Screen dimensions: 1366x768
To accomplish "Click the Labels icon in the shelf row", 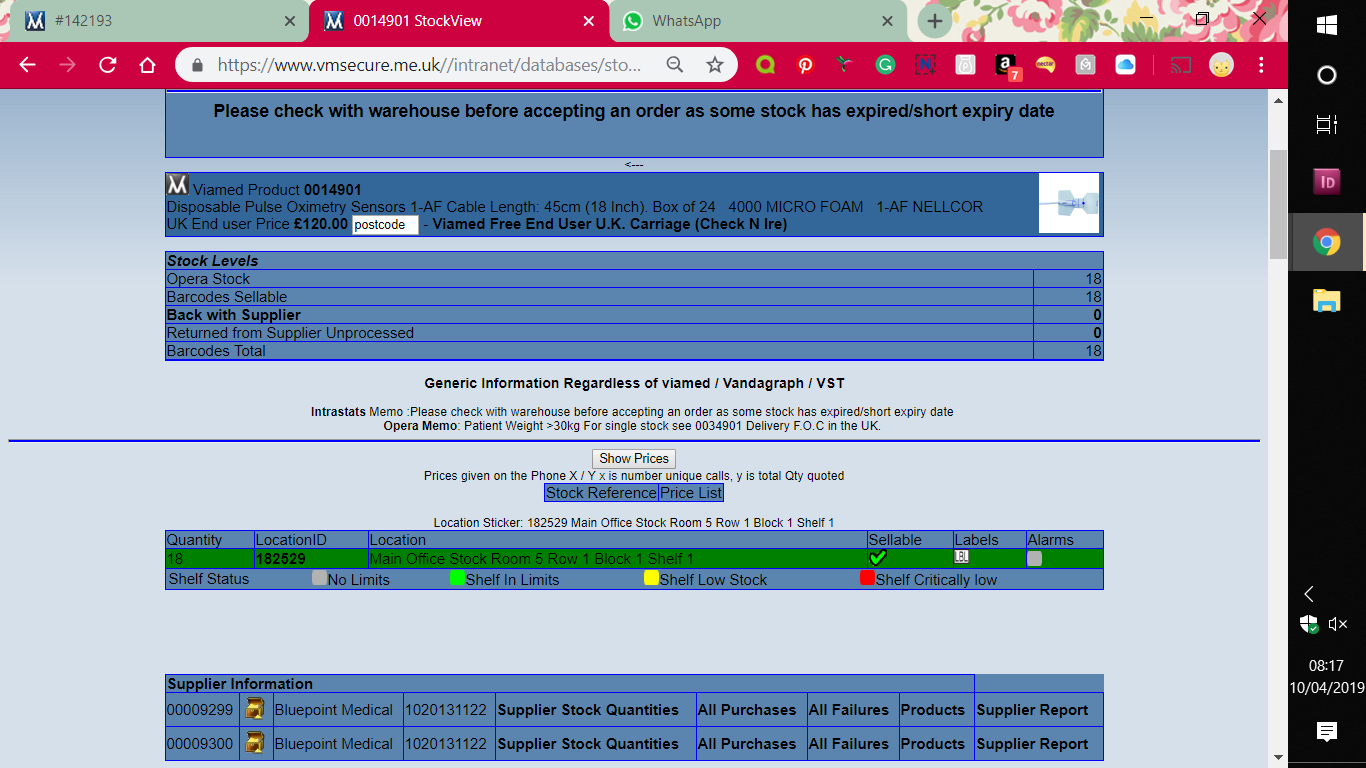I will pyautogui.click(x=961, y=557).
